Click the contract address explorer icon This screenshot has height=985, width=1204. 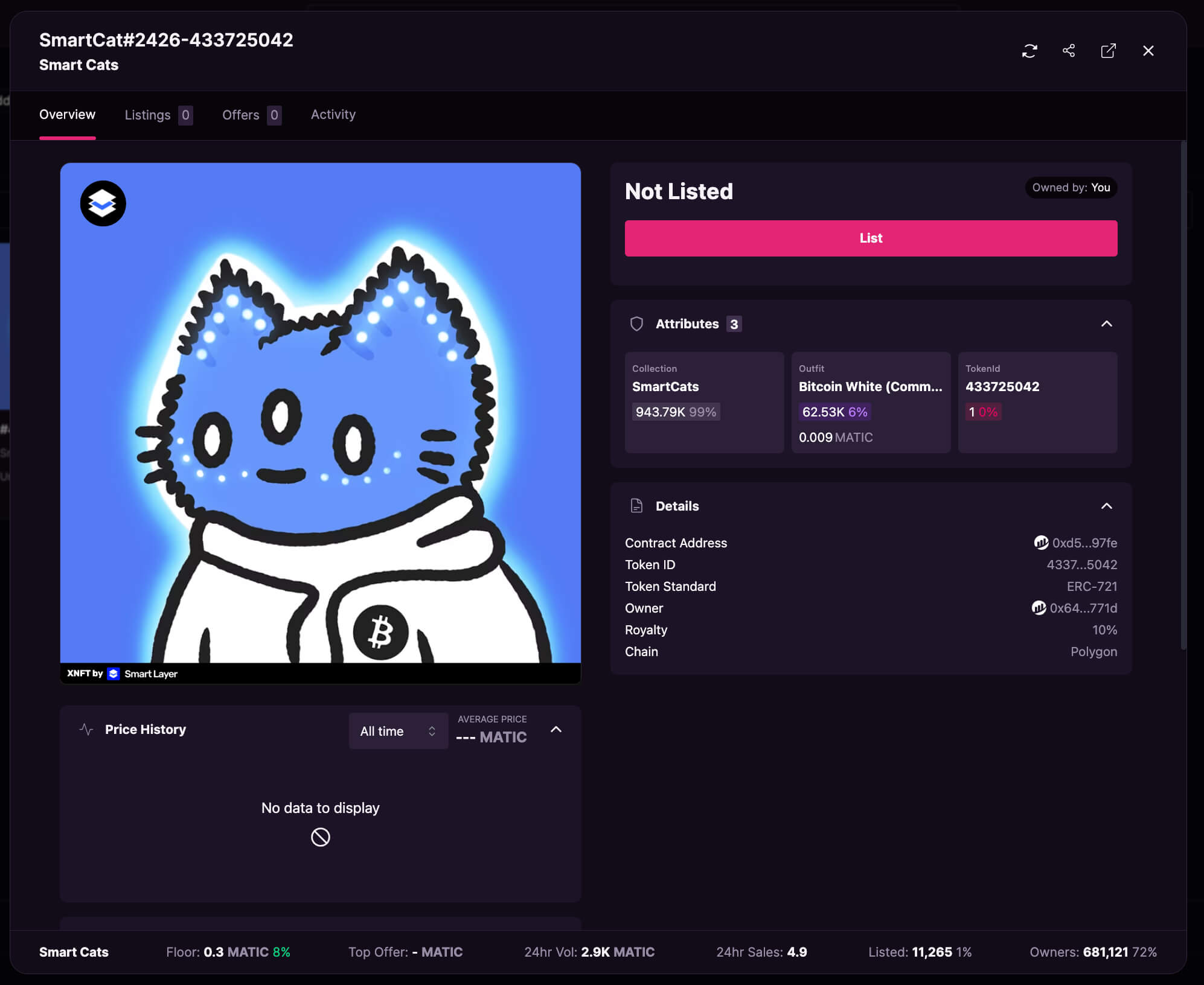pos(1041,543)
